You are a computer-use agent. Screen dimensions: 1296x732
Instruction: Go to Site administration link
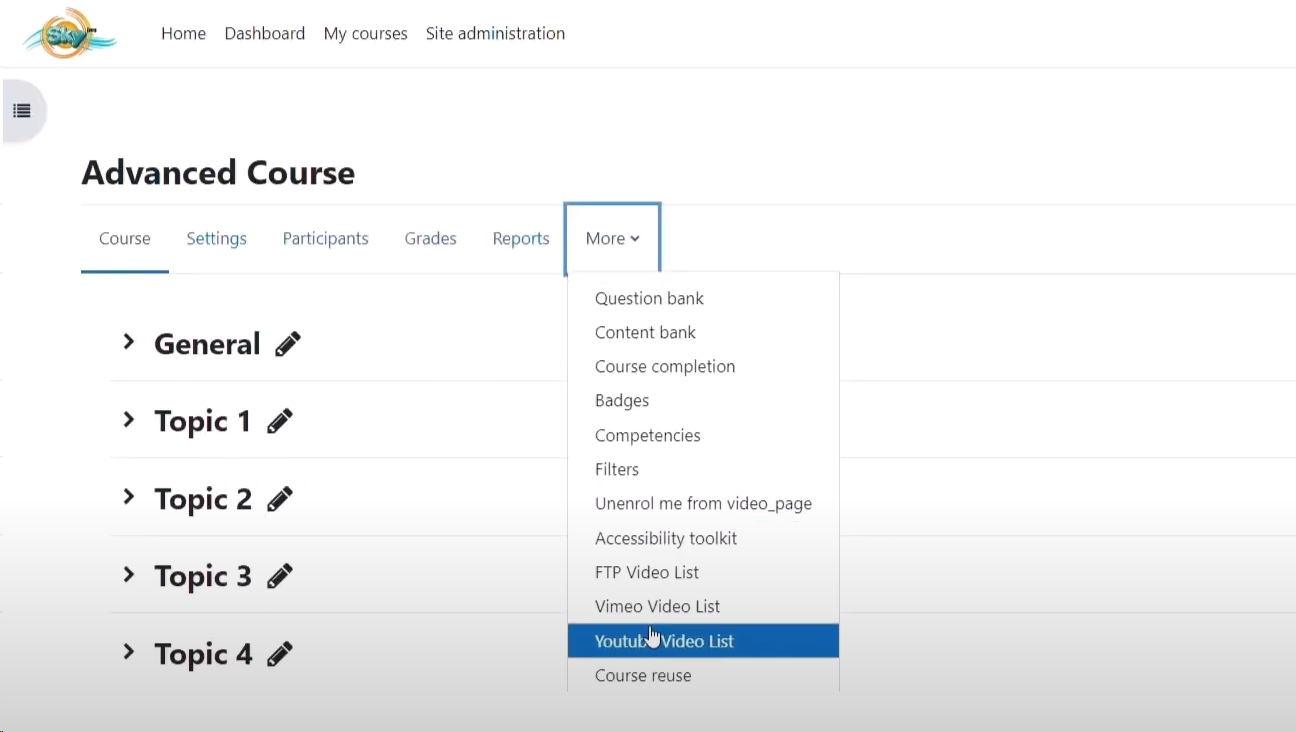495,33
